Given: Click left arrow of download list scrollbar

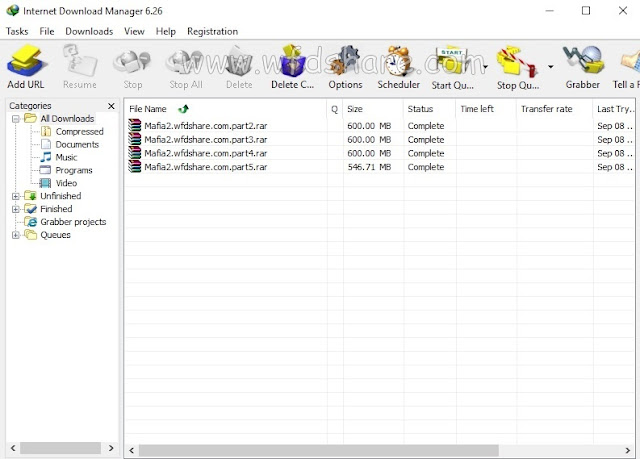Looking at the screenshot, I should (131, 450).
